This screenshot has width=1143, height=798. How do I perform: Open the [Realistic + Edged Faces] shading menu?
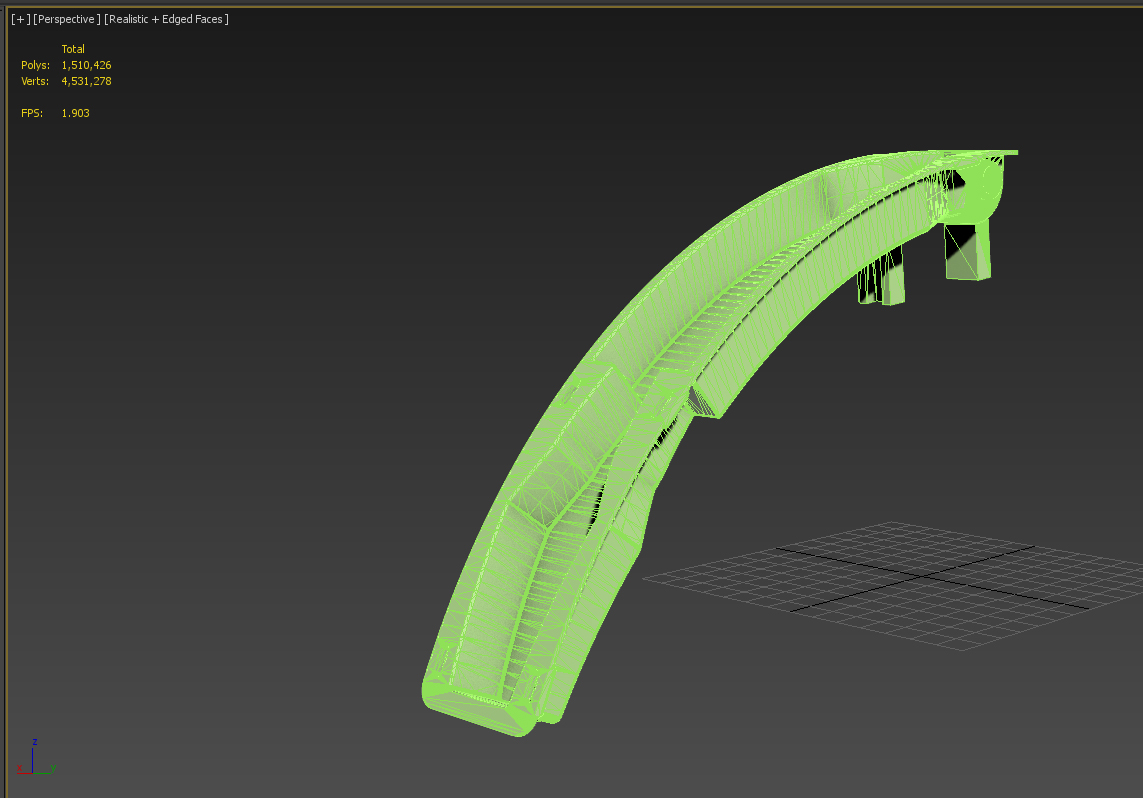point(166,19)
